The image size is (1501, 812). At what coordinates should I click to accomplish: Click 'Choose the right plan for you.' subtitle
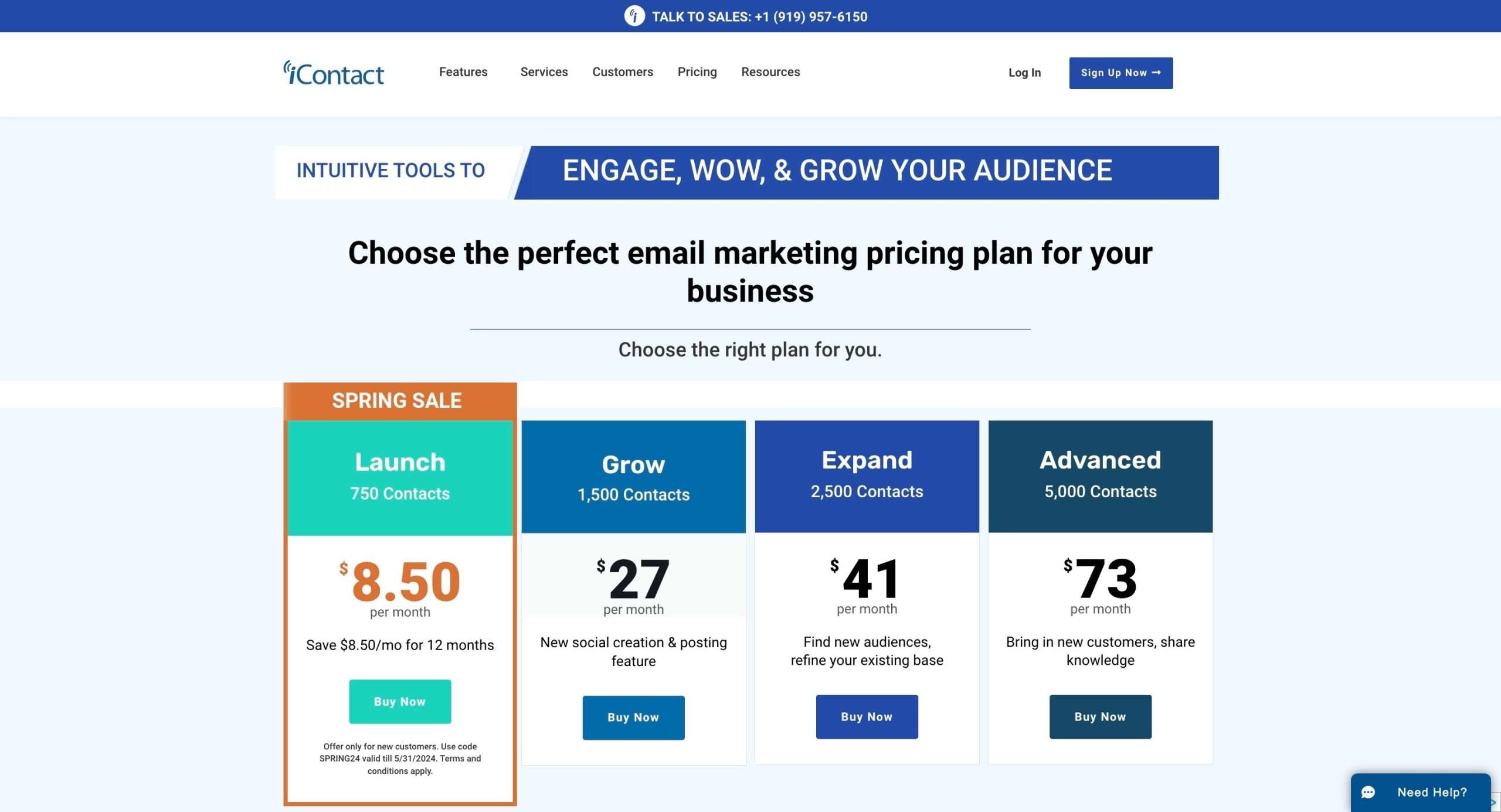coord(750,349)
